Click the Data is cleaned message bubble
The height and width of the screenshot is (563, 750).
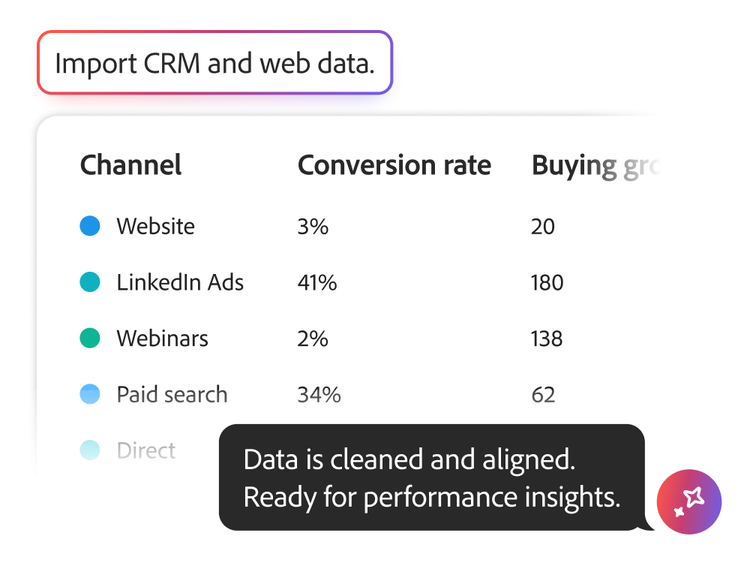click(431, 477)
